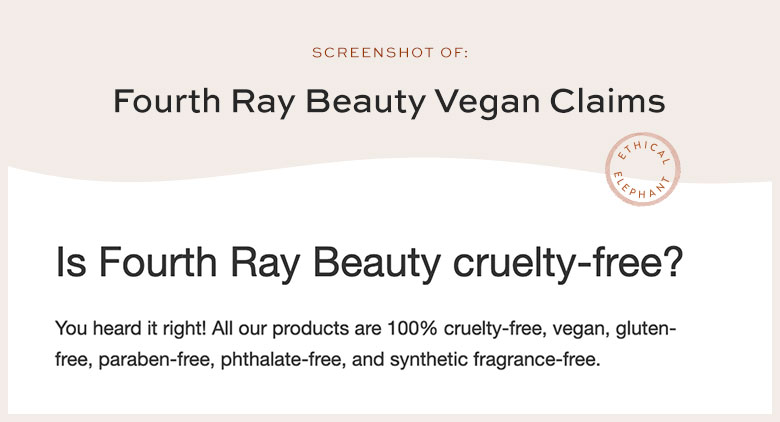Image resolution: width=780 pixels, height=422 pixels.
Task: Click the 'Fourth Ray Beauty Vegan Claims' title
Action: point(389,102)
